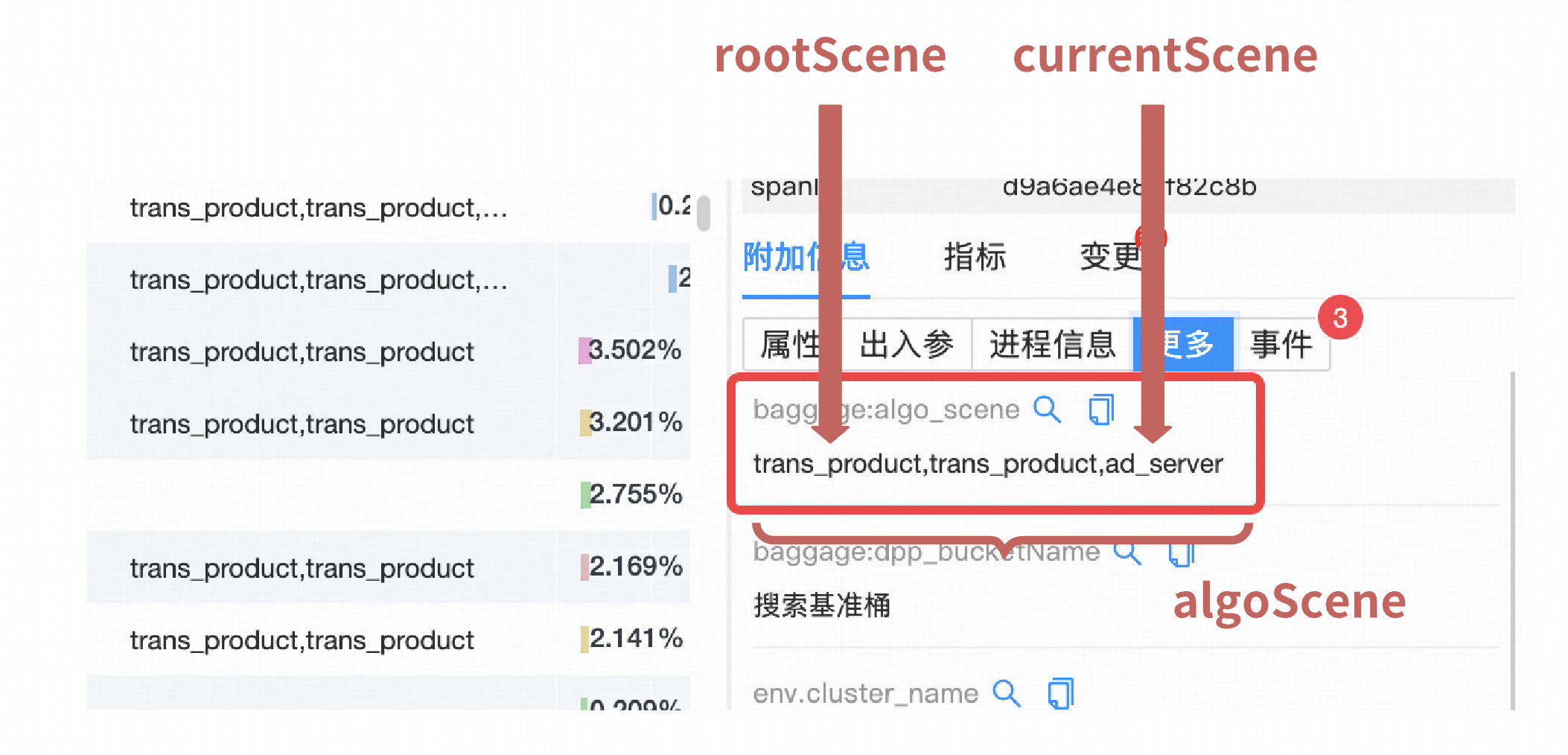Search baggage:dpp_bucketName with the magnifier icon
Screen dimensions: 1568x755
[x=1127, y=552]
